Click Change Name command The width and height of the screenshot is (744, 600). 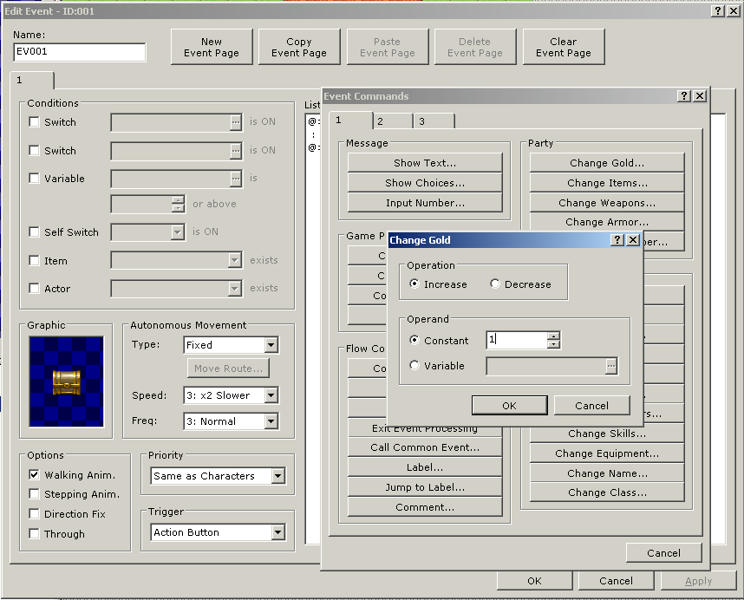tap(607, 473)
